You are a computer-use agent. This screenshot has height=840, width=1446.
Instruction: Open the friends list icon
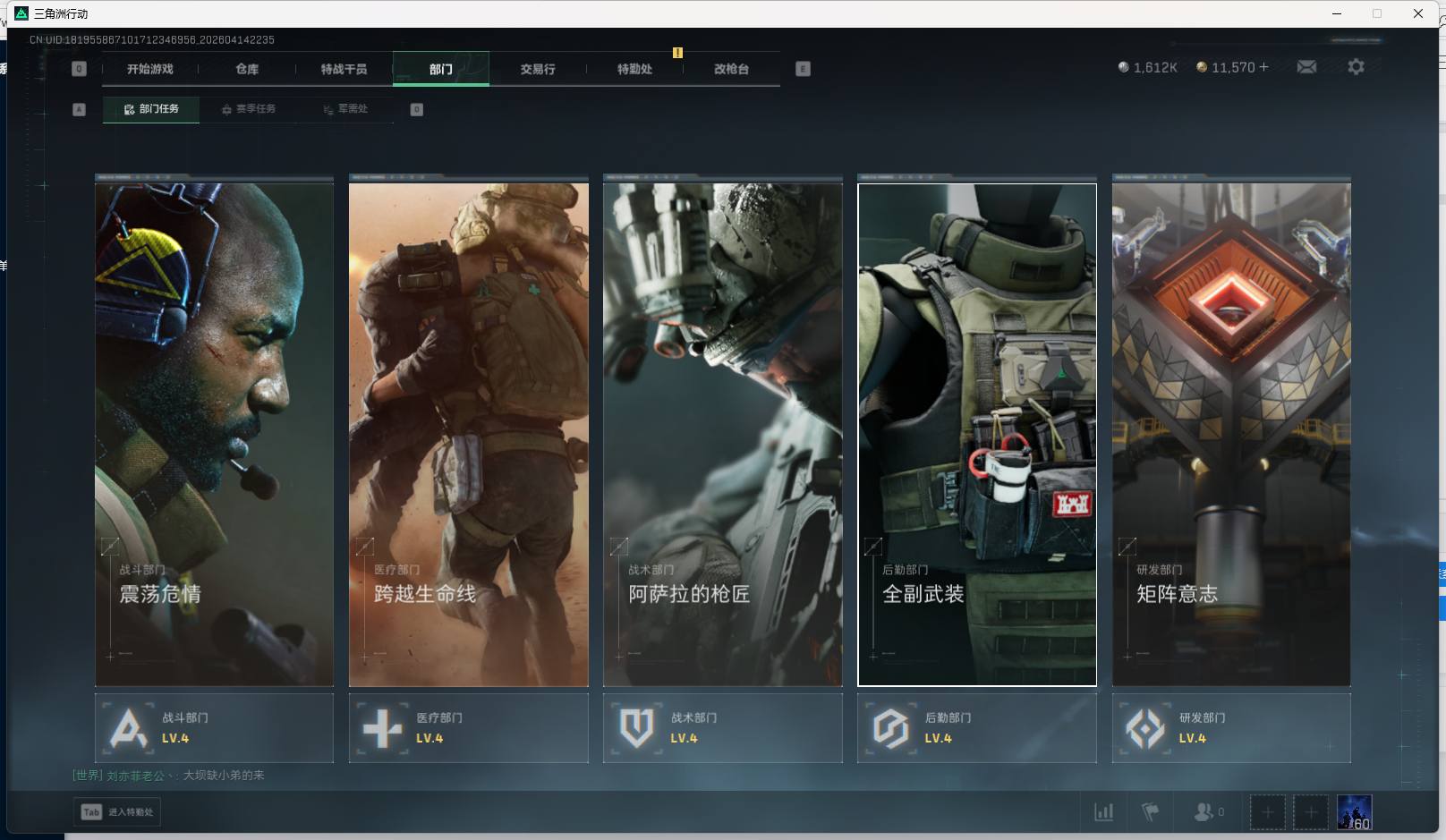tap(1204, 812)
